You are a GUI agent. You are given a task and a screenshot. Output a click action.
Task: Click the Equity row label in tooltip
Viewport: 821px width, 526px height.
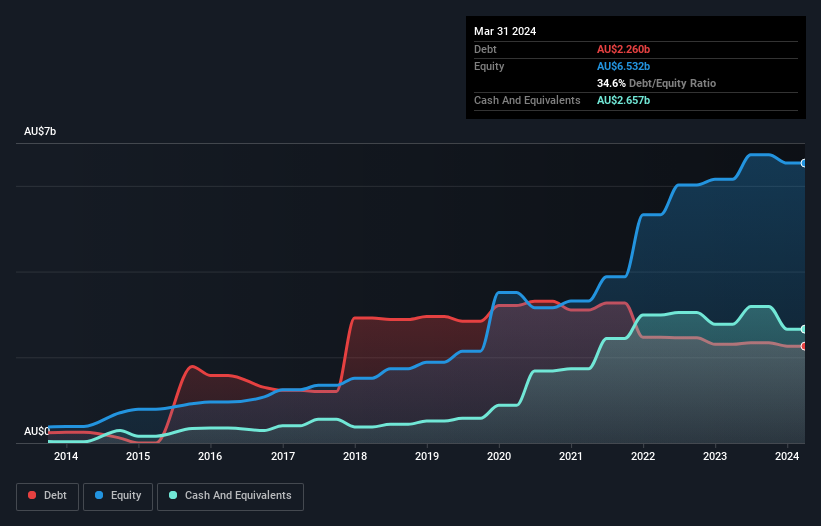(x=489, y=66)
